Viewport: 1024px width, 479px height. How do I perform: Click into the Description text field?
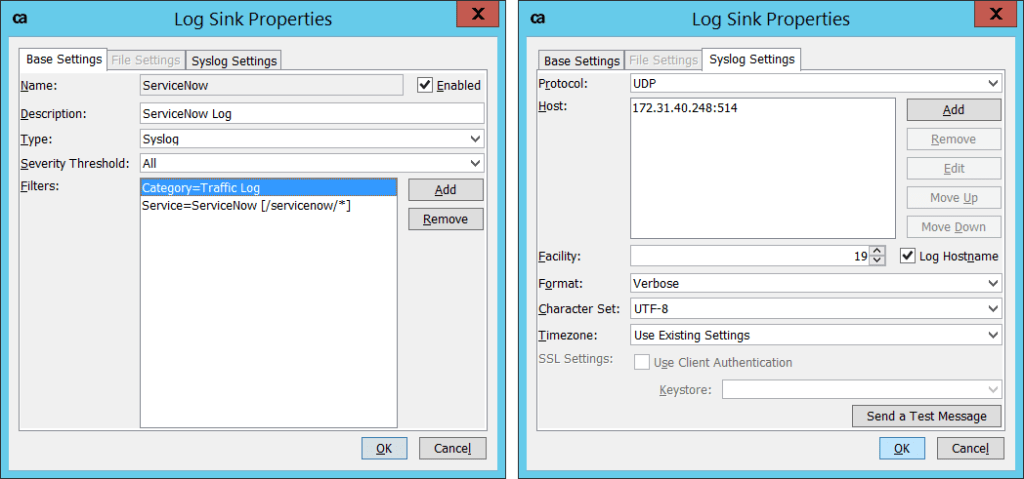point(312,114)
